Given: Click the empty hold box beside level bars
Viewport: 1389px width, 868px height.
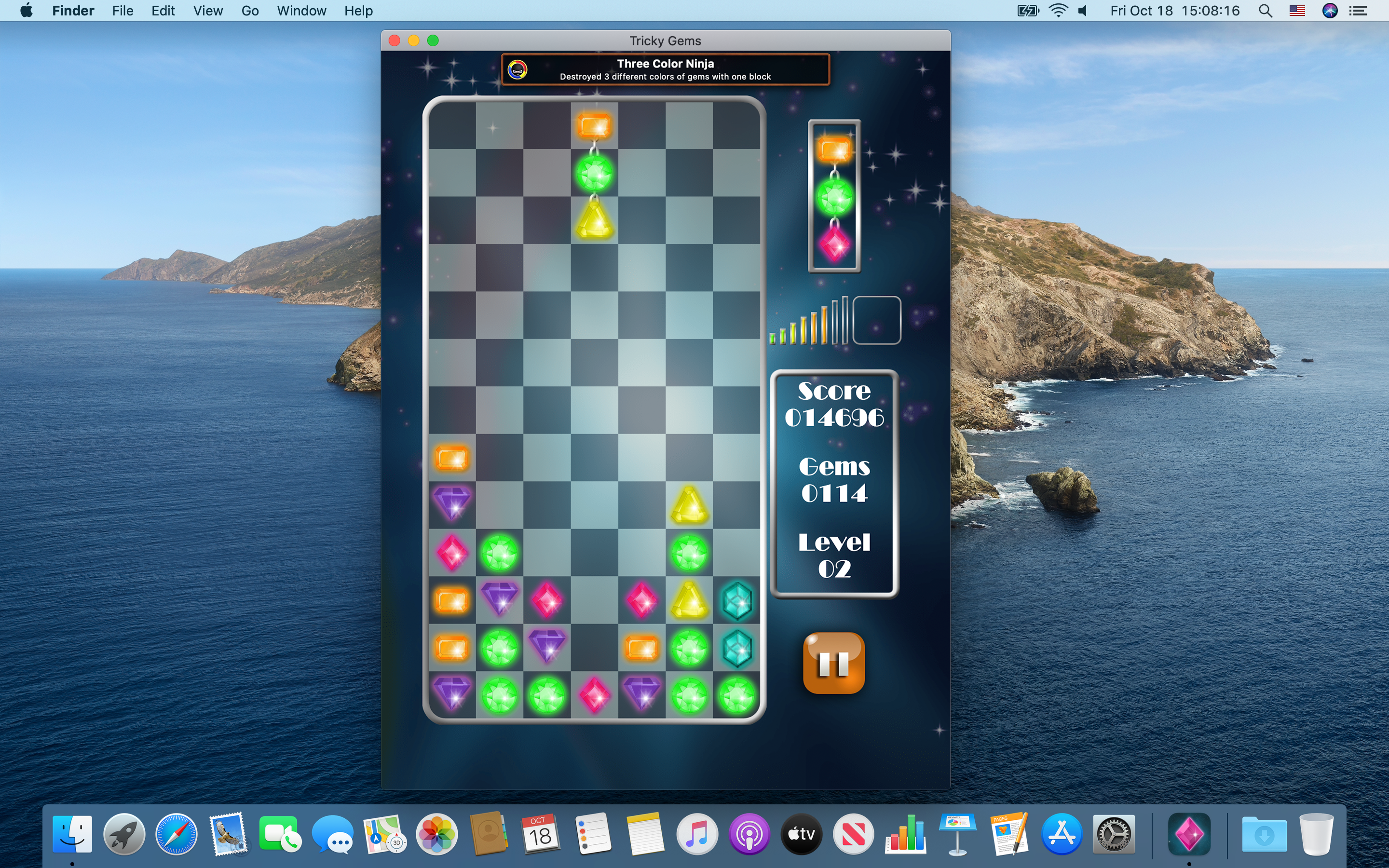Looking at the screenshot, I should (876, 320).
